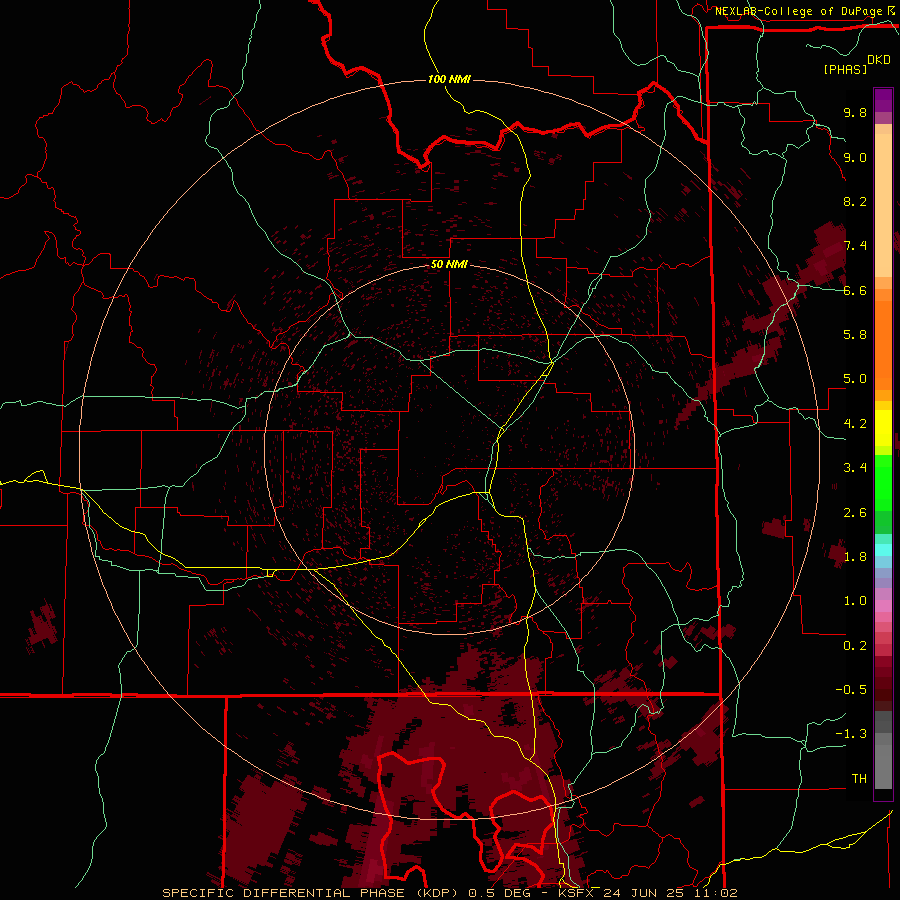The height and width of the screenshot is (900, 900).
Task: Click the 8.2 scale value
Action: click(855, 201)
